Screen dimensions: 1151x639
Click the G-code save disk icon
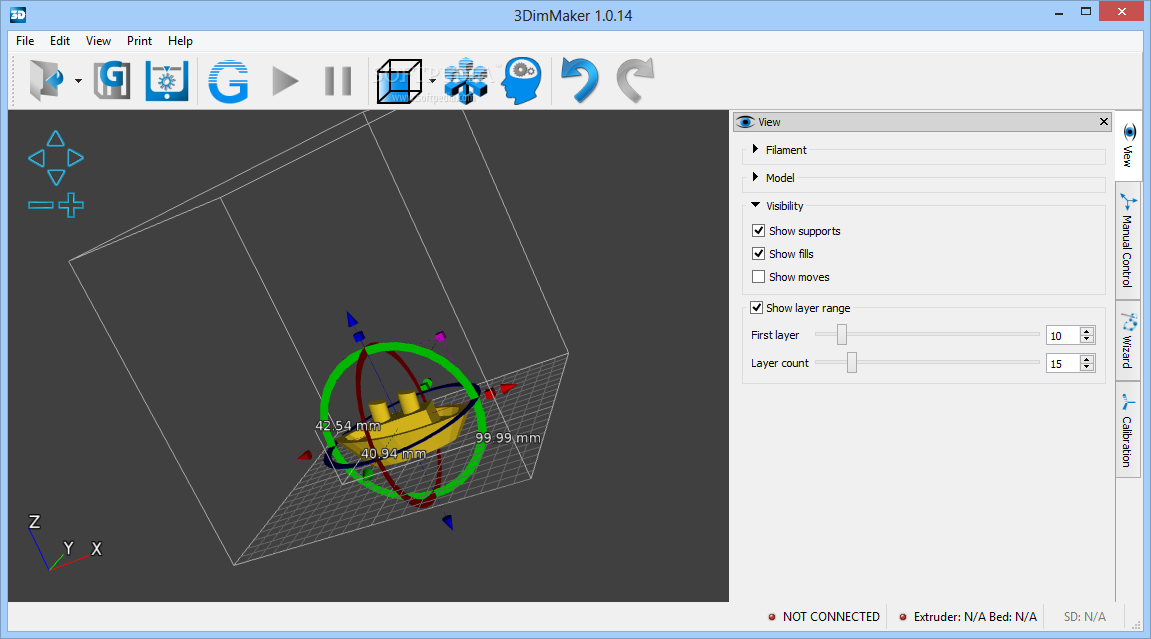pyautogui.click(x=112, y=80)
